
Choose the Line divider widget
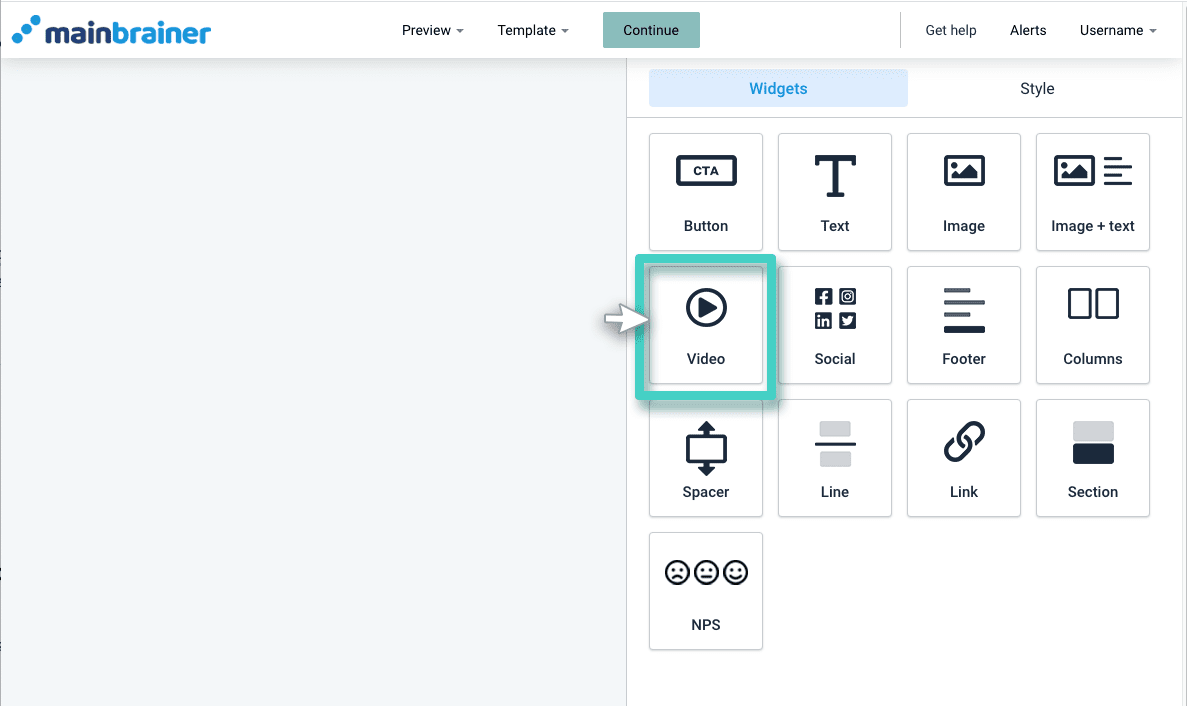(x=834, y=457)
